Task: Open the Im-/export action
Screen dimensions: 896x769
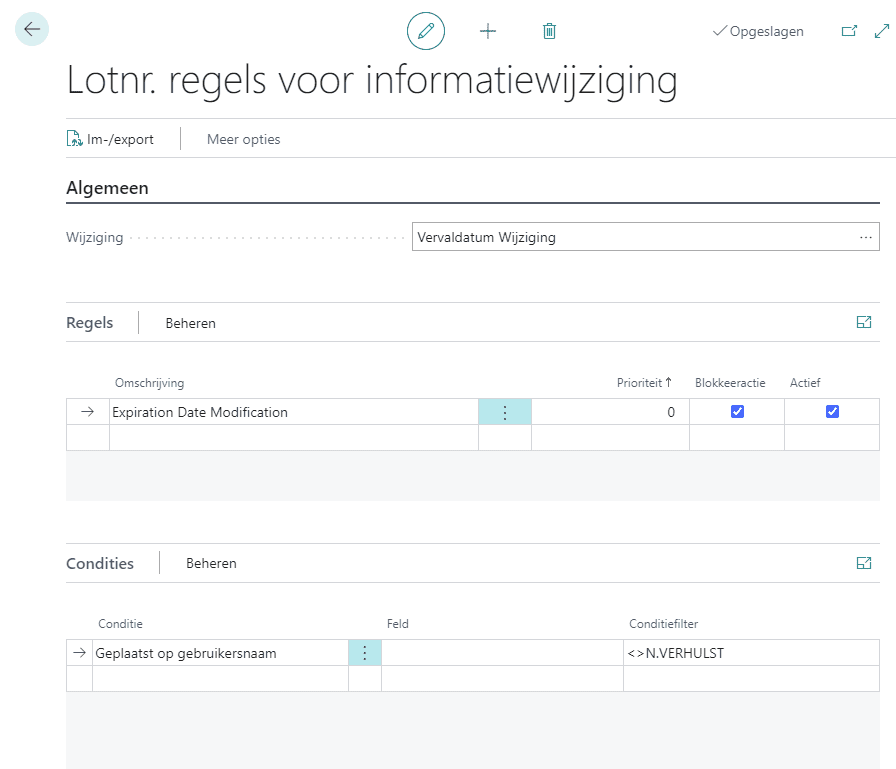Action: [x=111, y=139]
